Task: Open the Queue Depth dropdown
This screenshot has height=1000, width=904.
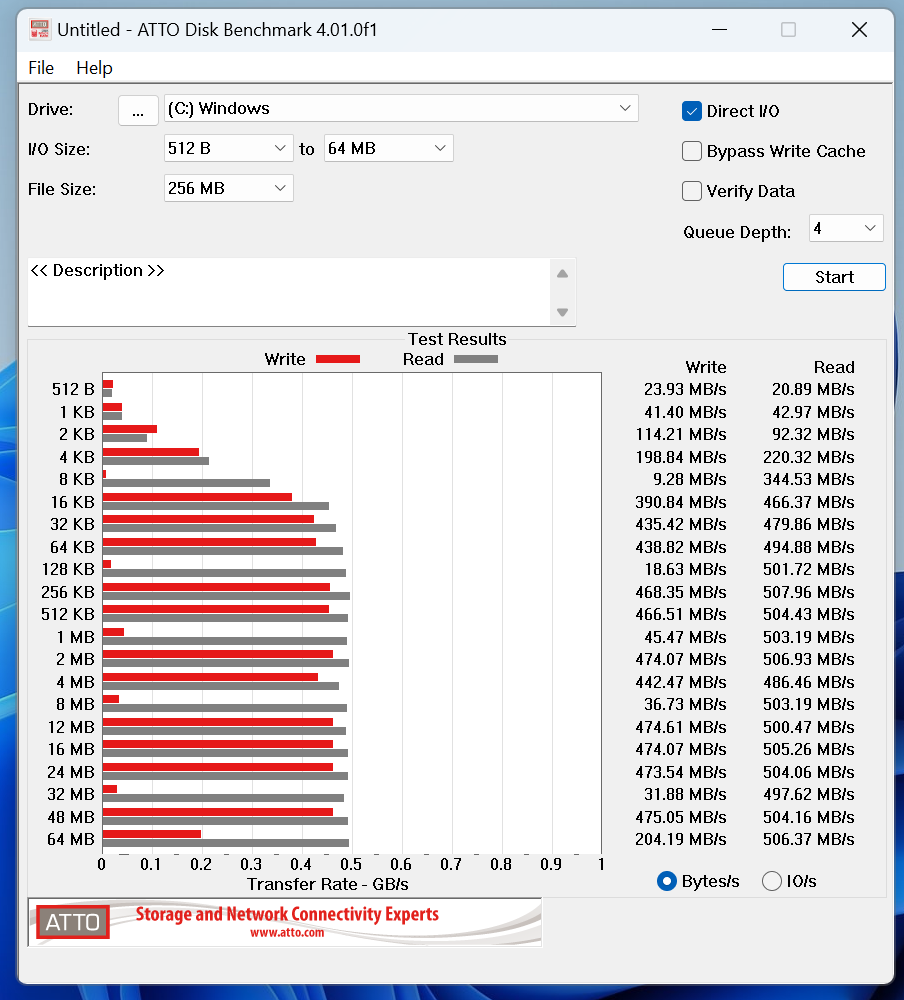Action: (x=846, y=228)
